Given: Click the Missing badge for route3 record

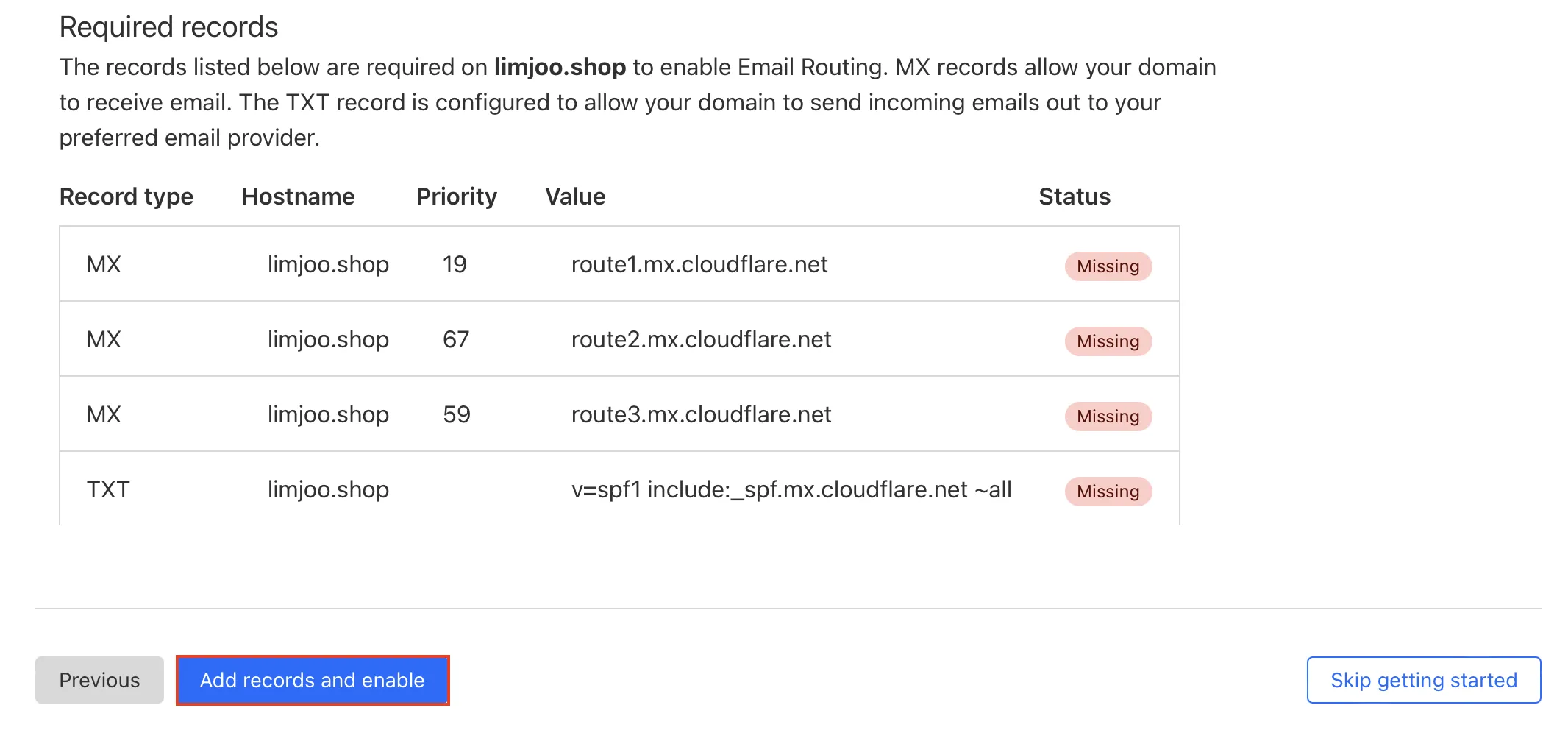Looking at the screenshot, I should tap(1108, 416).
